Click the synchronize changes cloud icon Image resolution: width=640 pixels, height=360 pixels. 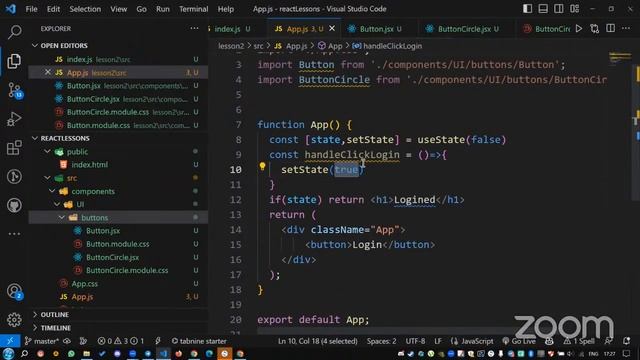tap(67, 341)
